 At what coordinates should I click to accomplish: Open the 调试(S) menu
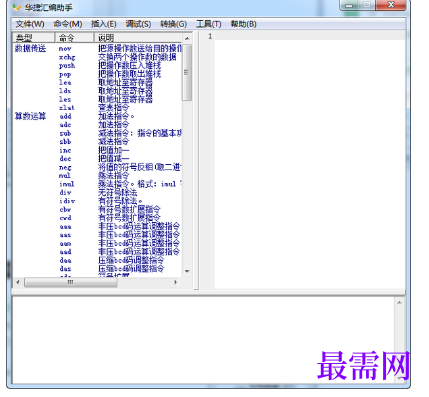138,24
